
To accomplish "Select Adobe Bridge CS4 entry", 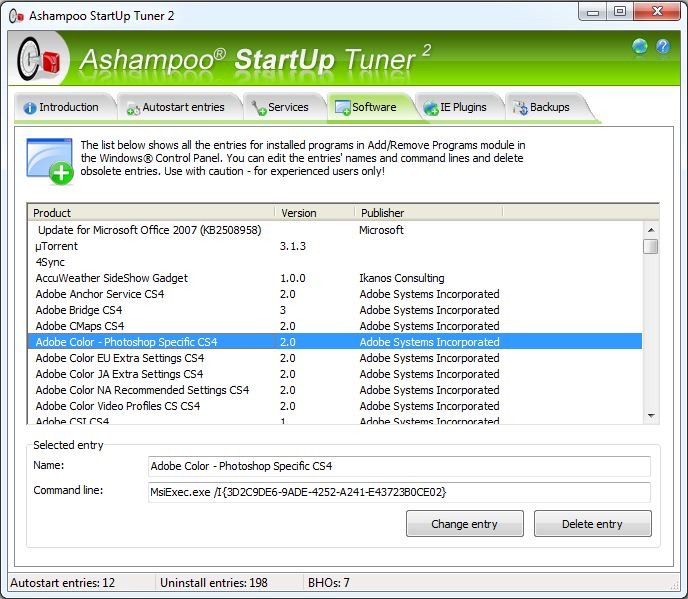I will (x=335, y=310).
